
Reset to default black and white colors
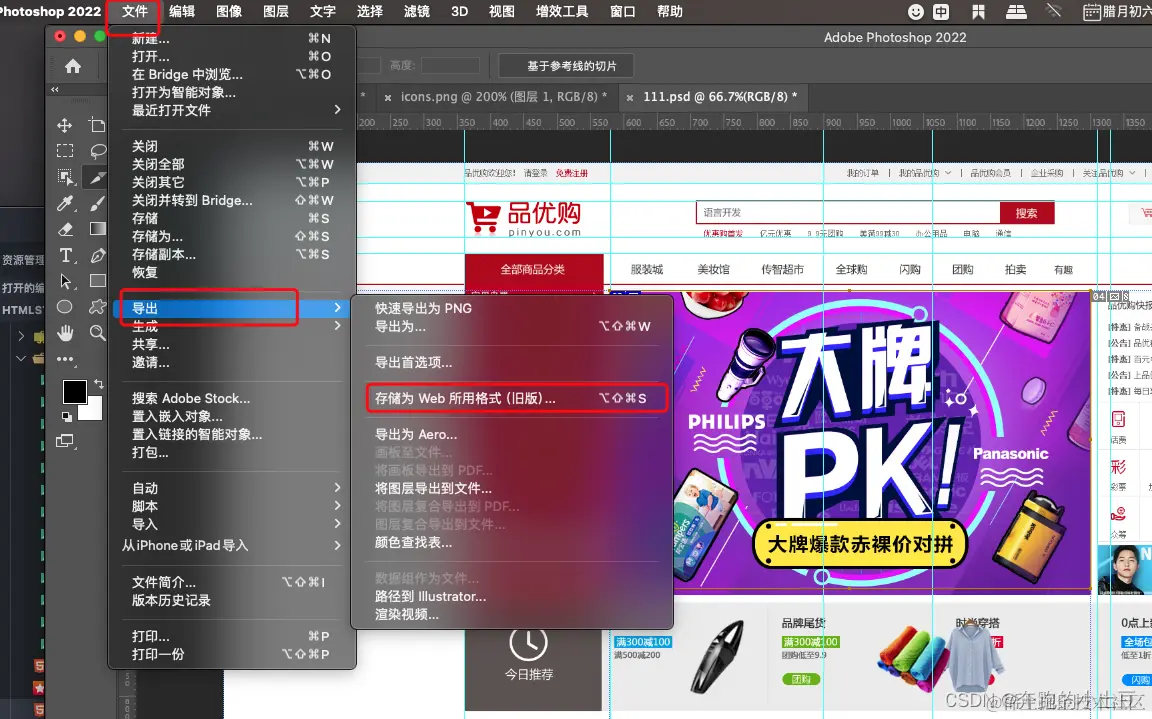(67, 416)
